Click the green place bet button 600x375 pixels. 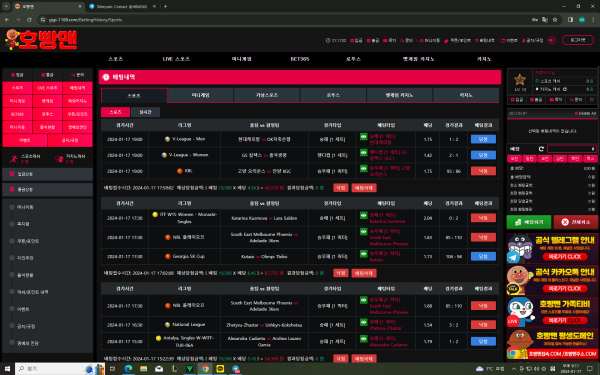(529, 222)
